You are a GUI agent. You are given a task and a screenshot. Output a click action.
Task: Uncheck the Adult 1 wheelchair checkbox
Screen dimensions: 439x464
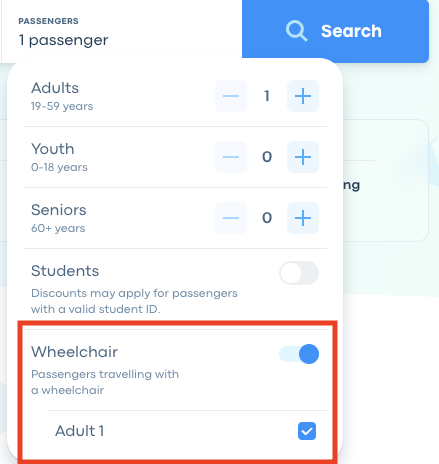[307, 431]
